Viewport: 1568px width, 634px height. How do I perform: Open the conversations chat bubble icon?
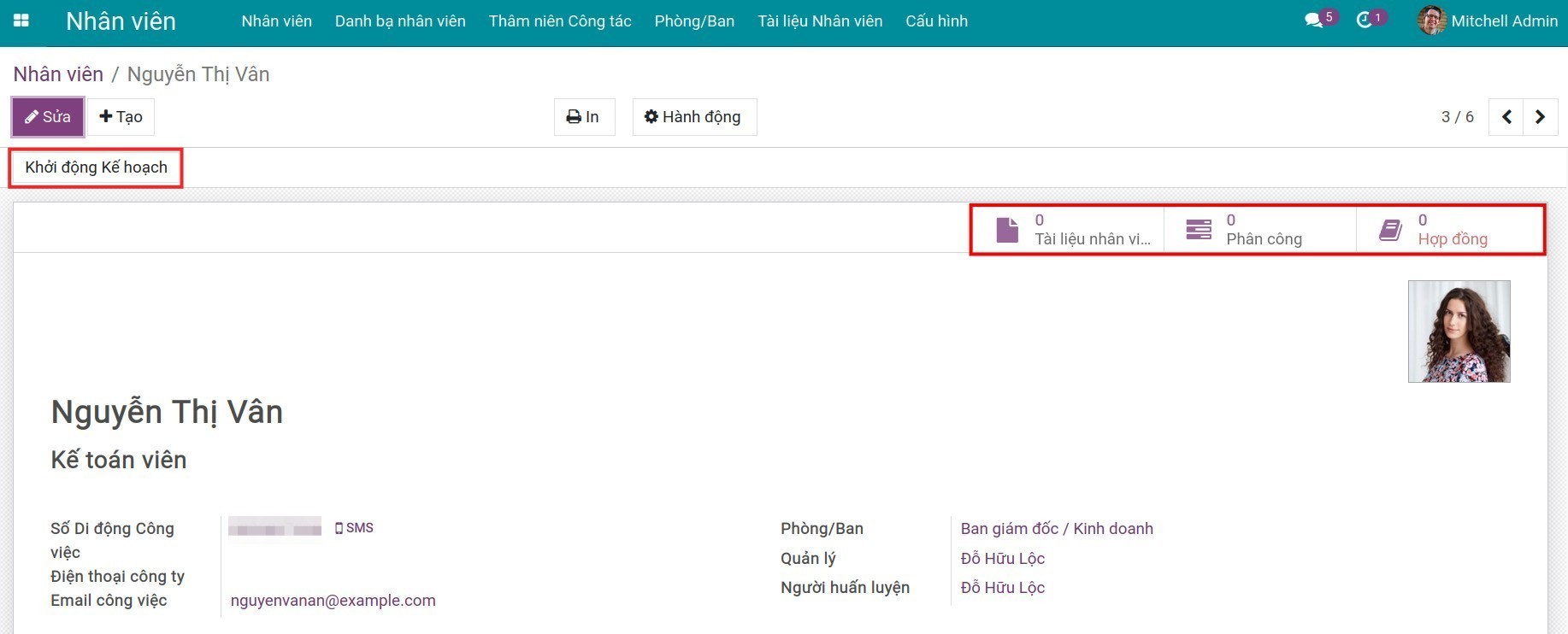click(x=1313, y=21)
